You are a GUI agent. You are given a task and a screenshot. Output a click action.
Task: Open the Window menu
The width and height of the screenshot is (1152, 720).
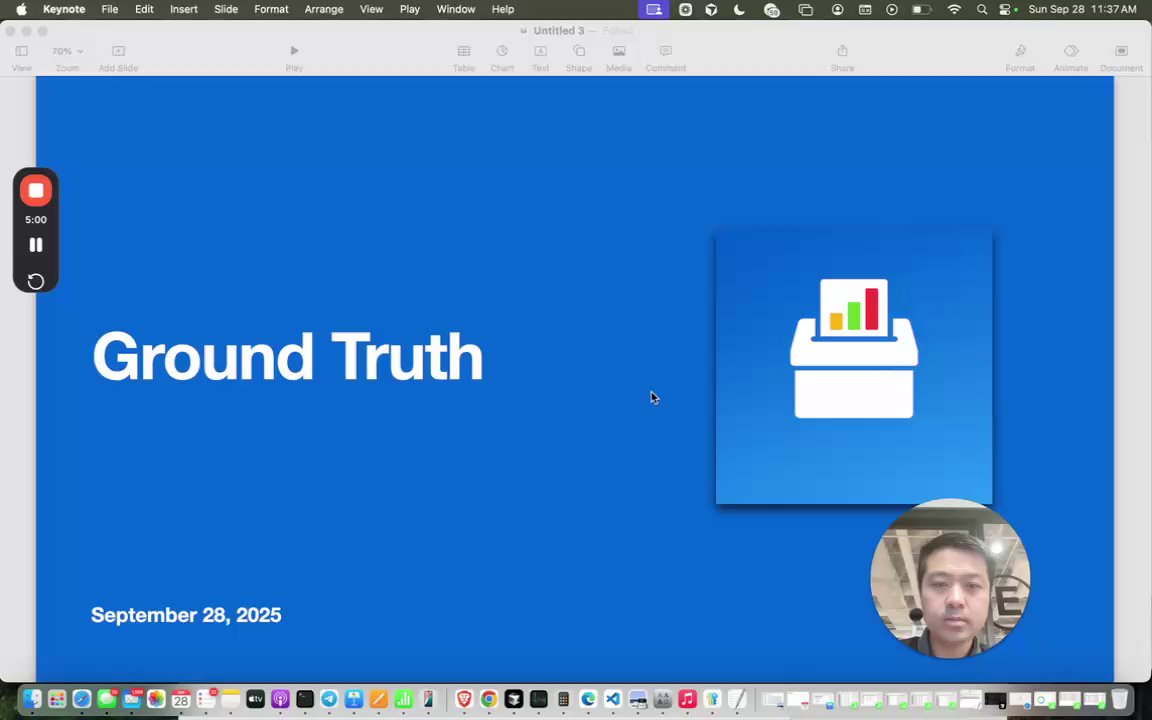coord(456,10)
